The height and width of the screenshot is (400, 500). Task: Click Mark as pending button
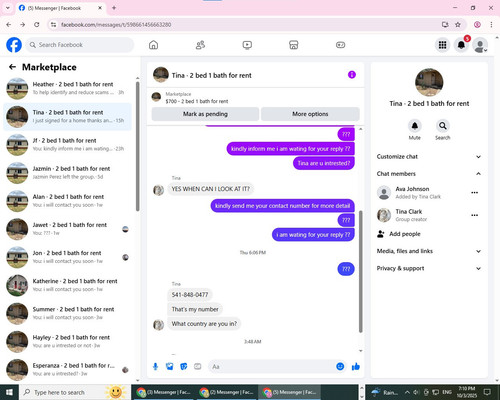point(205,114)
